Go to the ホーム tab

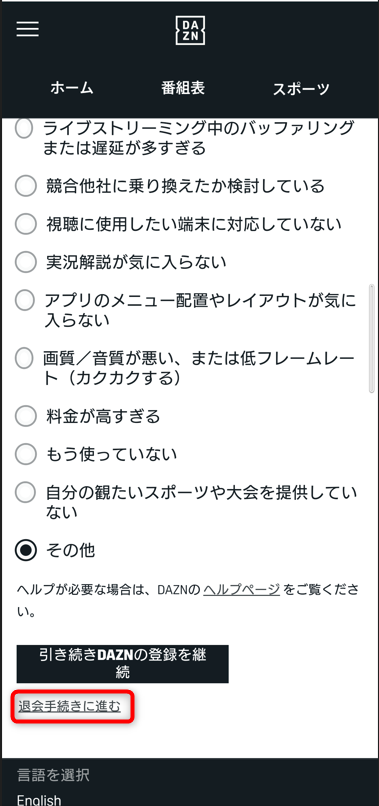[x=71, y=88]
